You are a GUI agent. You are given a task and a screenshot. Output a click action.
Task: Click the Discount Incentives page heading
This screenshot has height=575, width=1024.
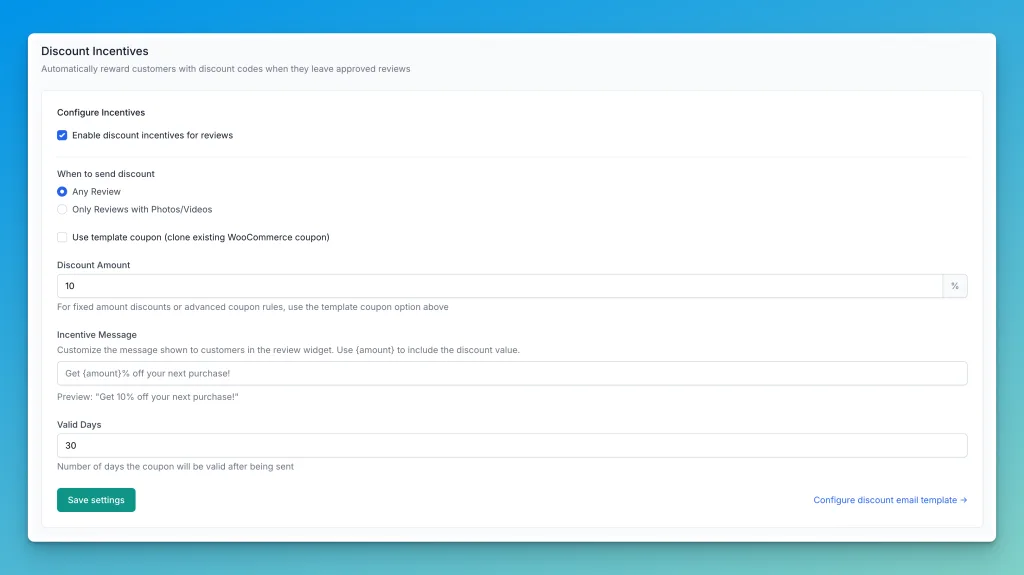95,51
